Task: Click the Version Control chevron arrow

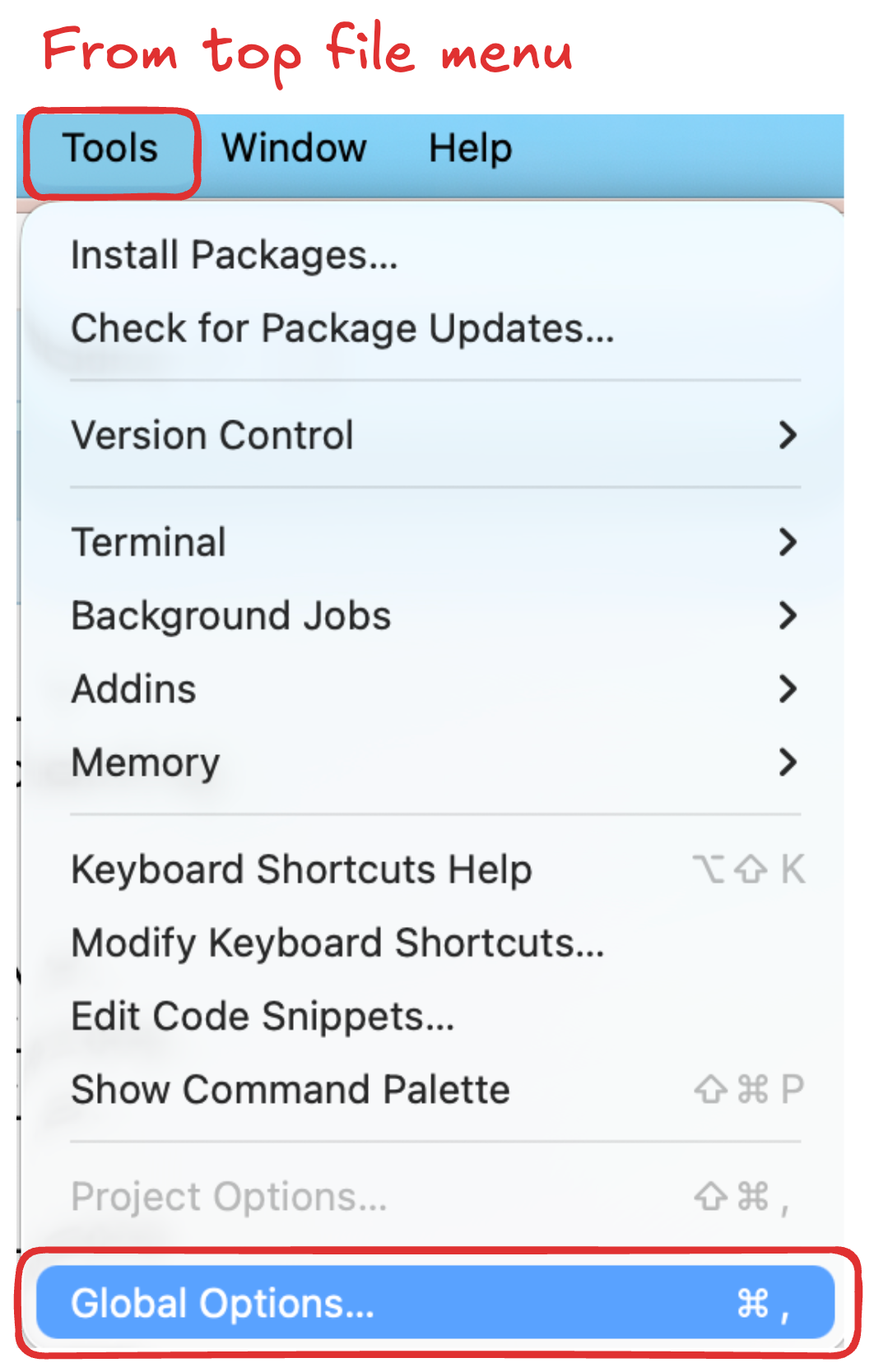Action: point(788,435)
